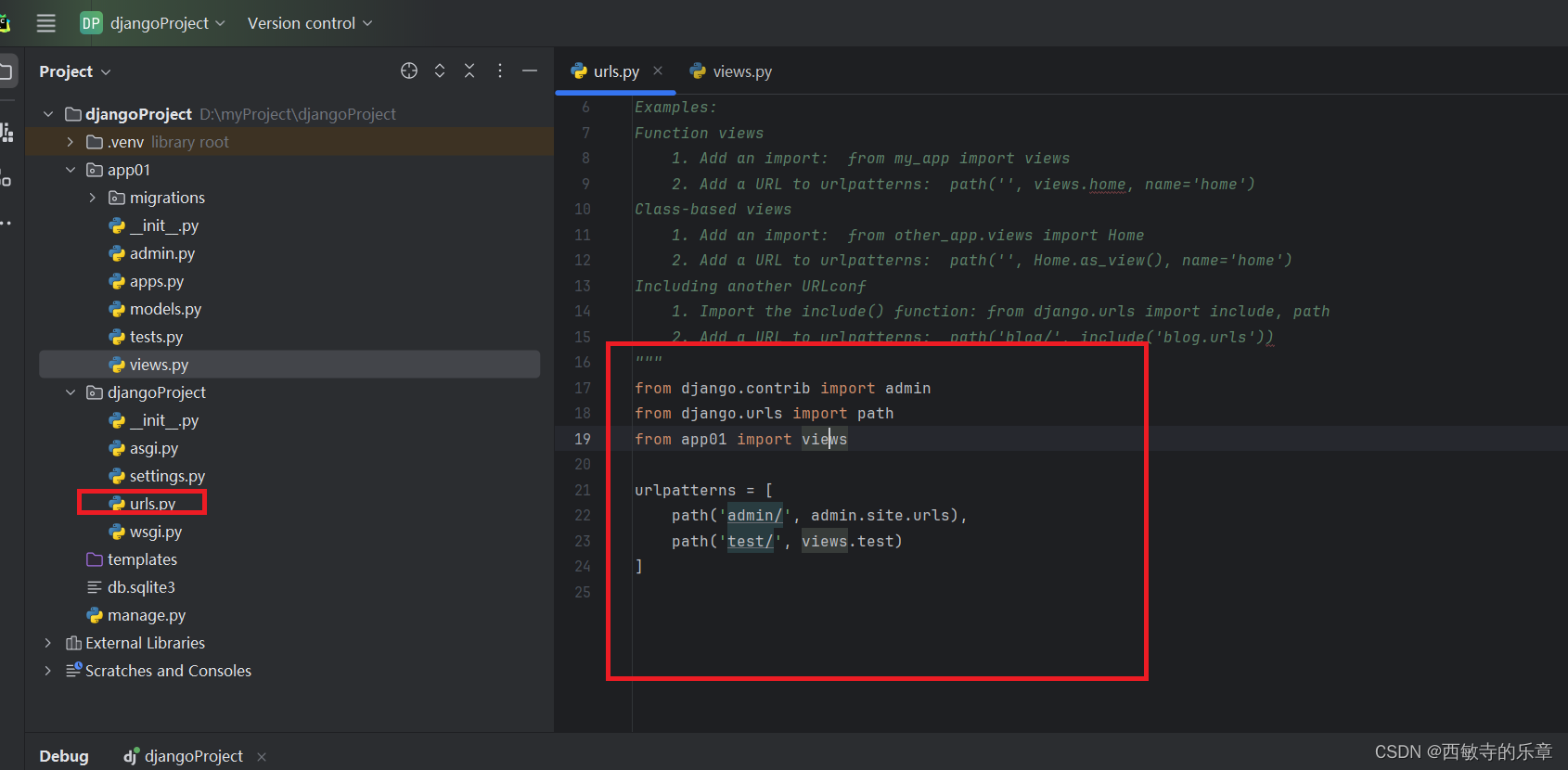Click 'views' word on line 19
This screenshot has width=1568, height=770.
click(825, 439)
